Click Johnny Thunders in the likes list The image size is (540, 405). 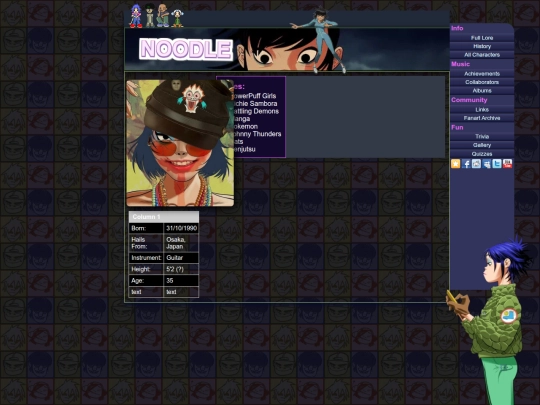(x=258, y=134)
